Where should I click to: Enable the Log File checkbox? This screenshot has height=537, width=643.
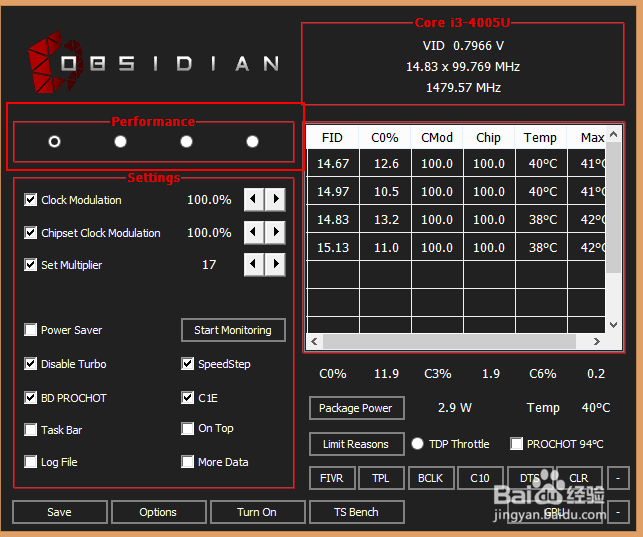30,462
